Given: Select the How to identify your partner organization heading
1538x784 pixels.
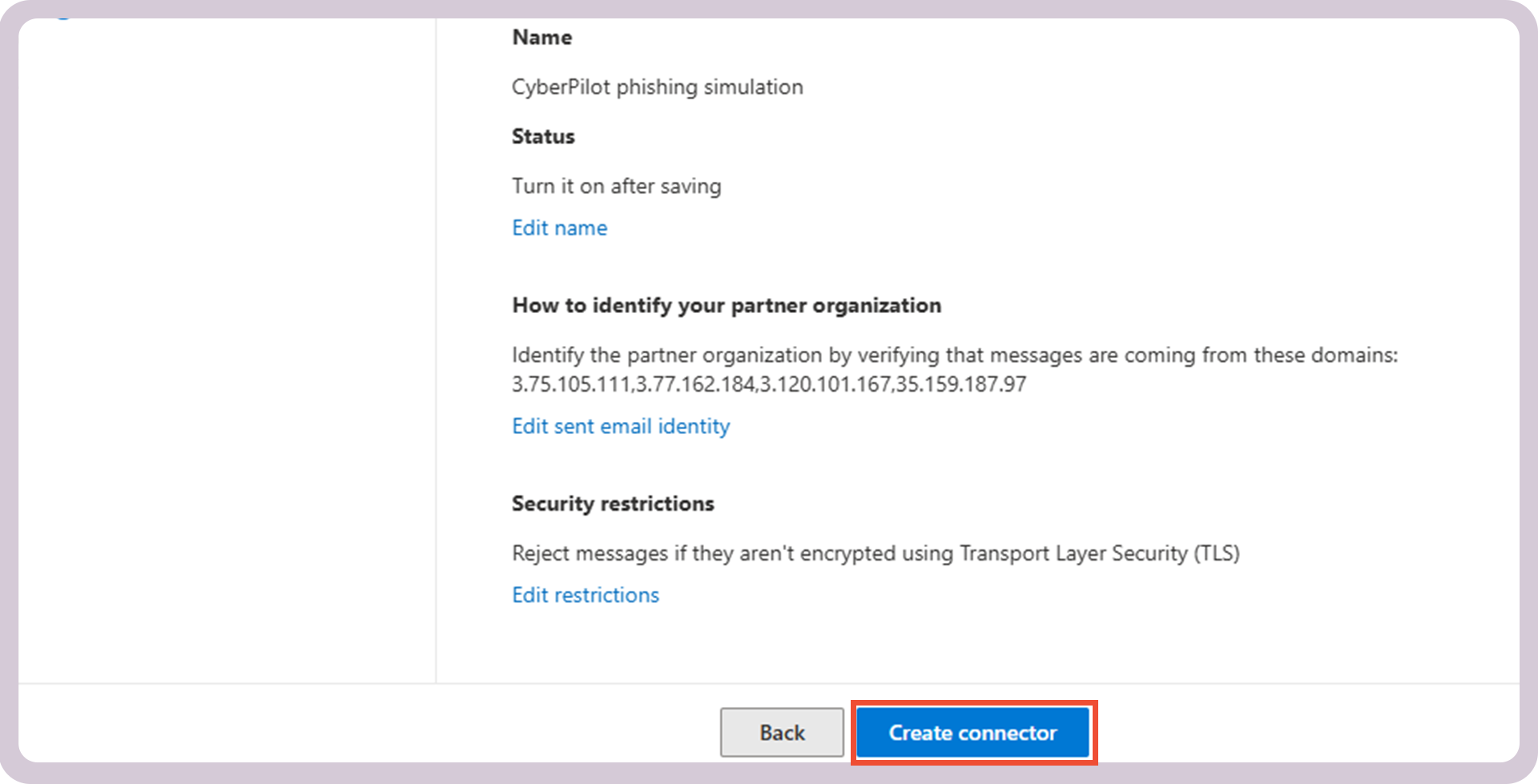Looking at the screenshot, I should click(726, 305).
